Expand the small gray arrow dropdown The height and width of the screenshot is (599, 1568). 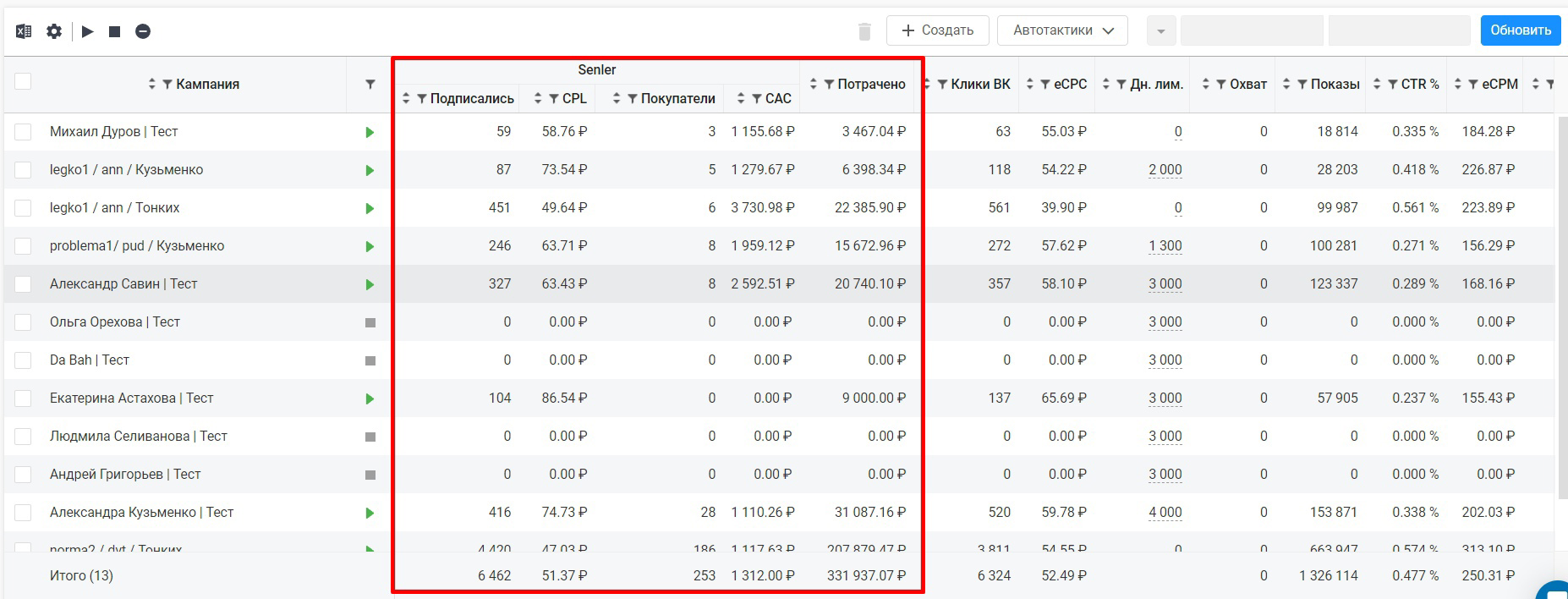click(1160, 31)
